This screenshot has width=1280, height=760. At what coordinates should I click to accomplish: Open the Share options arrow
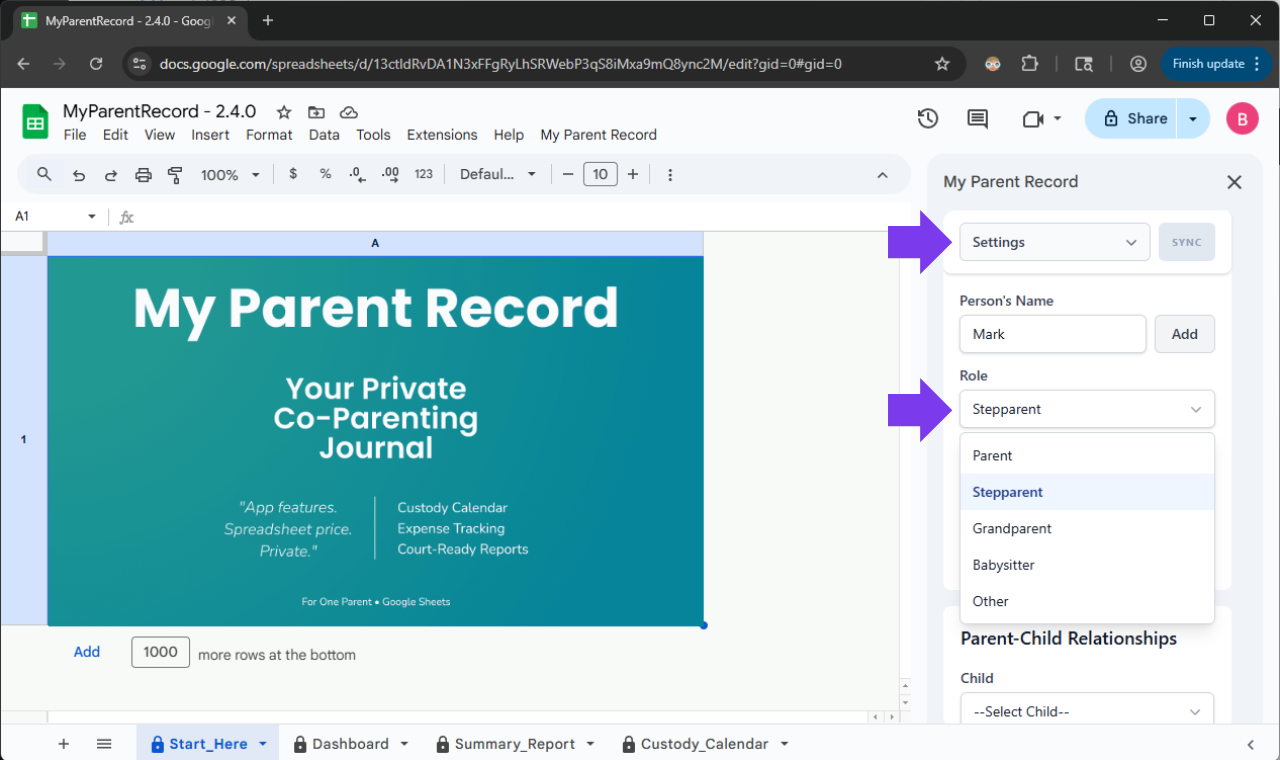coord(1193,118)
